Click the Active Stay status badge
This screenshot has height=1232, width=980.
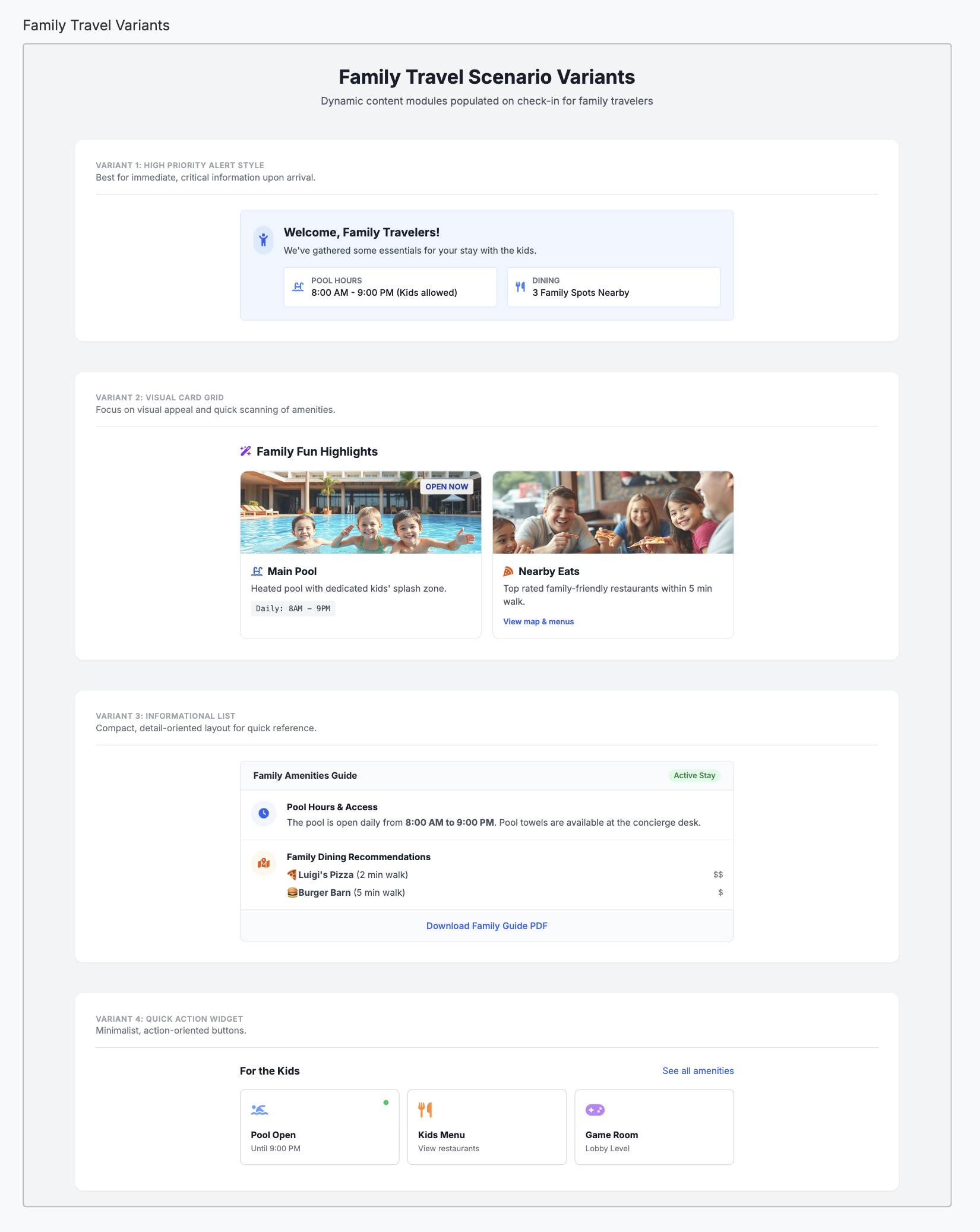694,776
